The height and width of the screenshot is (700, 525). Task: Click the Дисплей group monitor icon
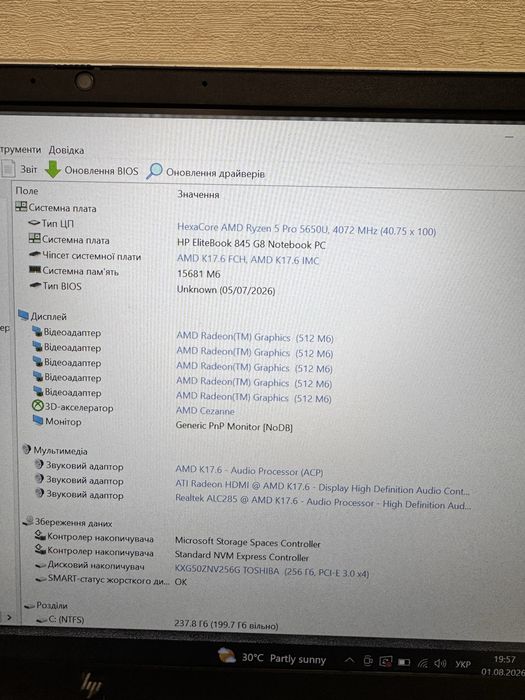click(x=23, y=316)
